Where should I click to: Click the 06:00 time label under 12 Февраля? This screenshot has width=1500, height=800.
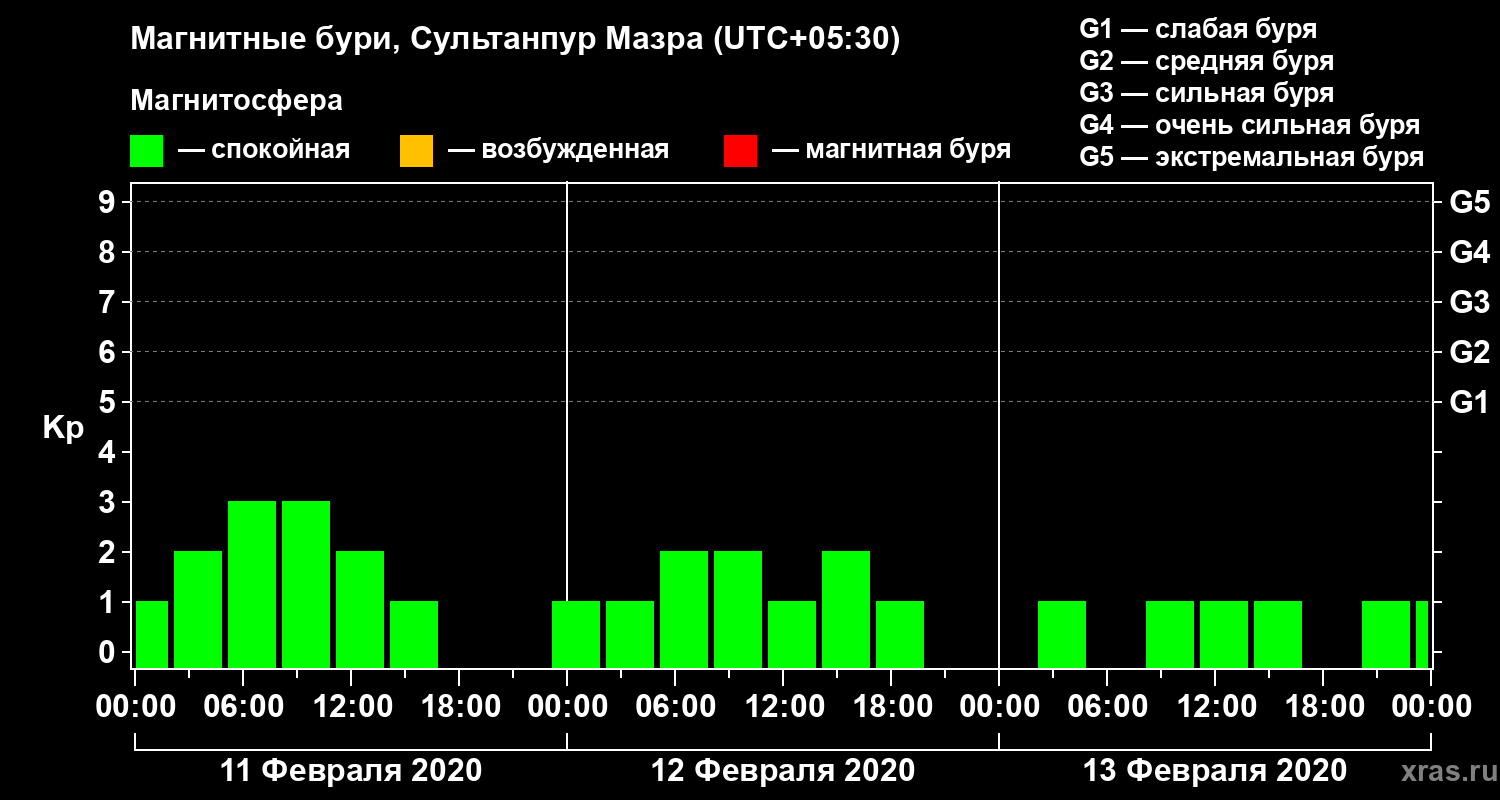point(674,707)
